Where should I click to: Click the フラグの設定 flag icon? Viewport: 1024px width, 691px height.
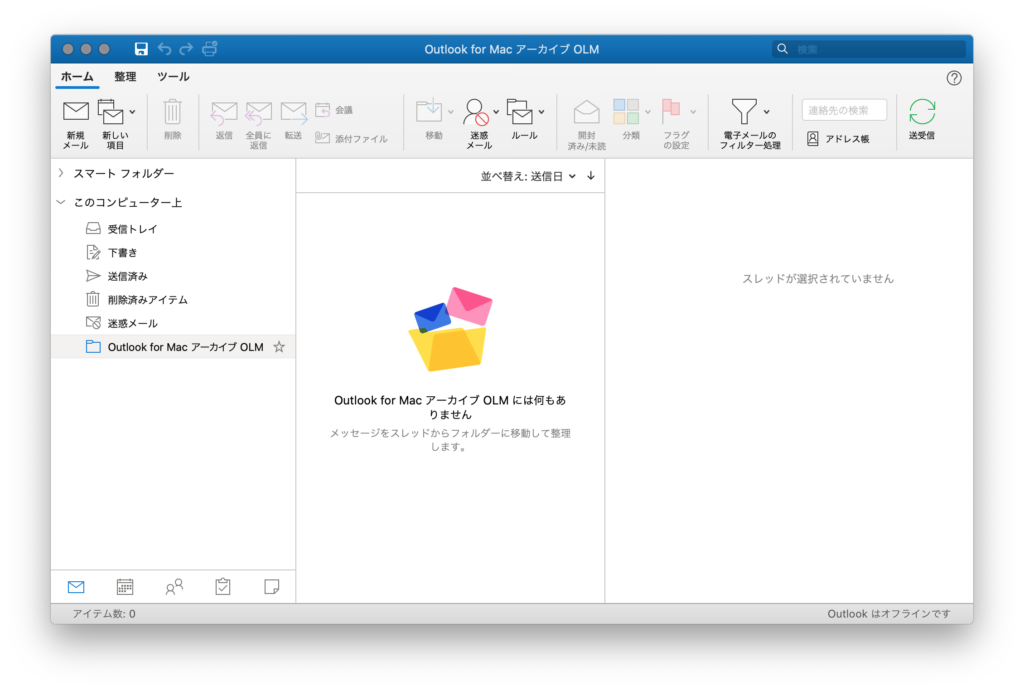click(671, 111)
